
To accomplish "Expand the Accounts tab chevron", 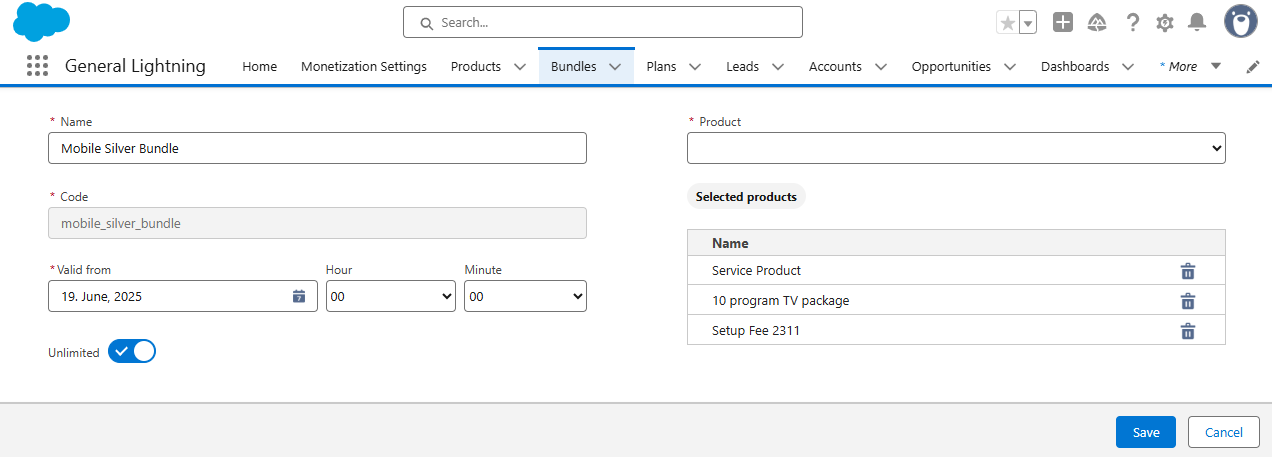I will [x=881, y=67].
